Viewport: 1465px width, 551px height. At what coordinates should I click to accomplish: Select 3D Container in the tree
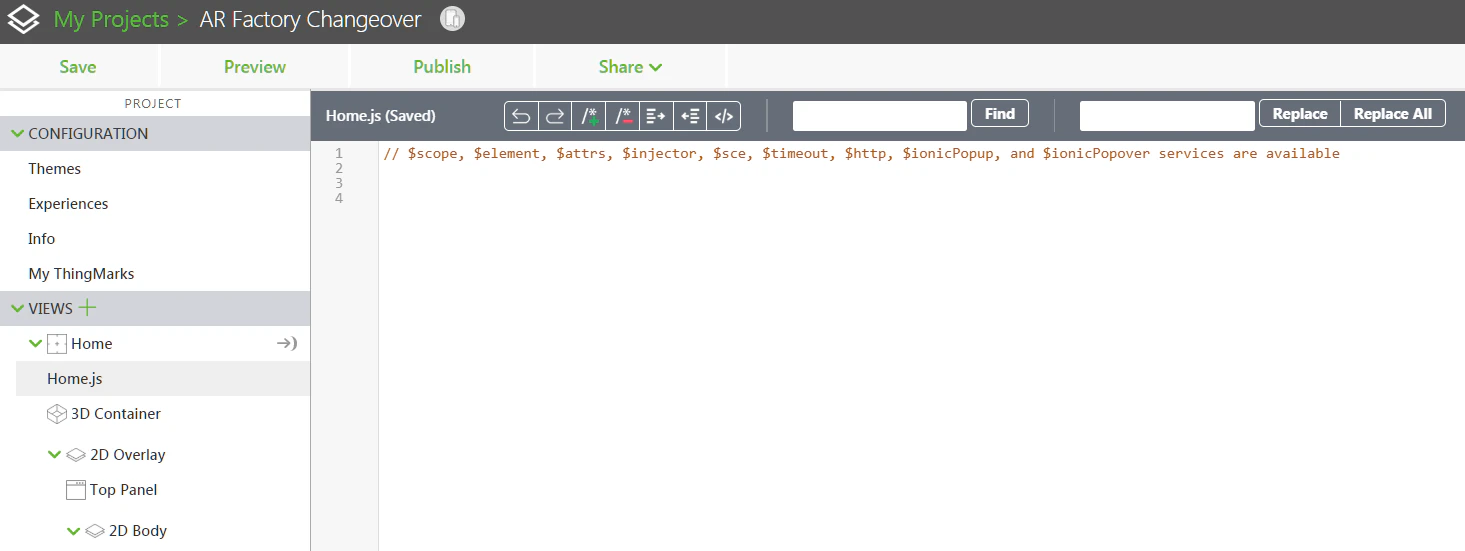click(x=116, y=414)
